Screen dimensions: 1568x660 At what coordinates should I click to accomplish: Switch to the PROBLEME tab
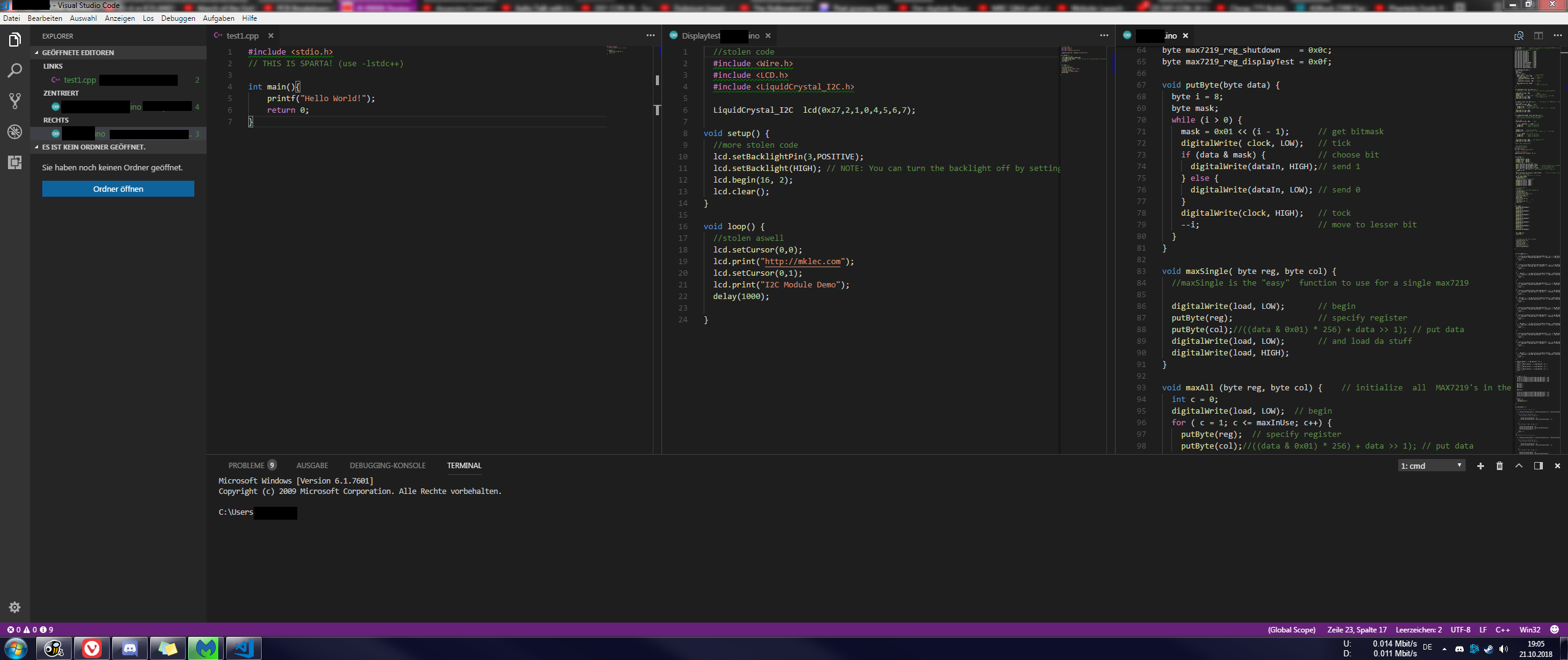246,466
